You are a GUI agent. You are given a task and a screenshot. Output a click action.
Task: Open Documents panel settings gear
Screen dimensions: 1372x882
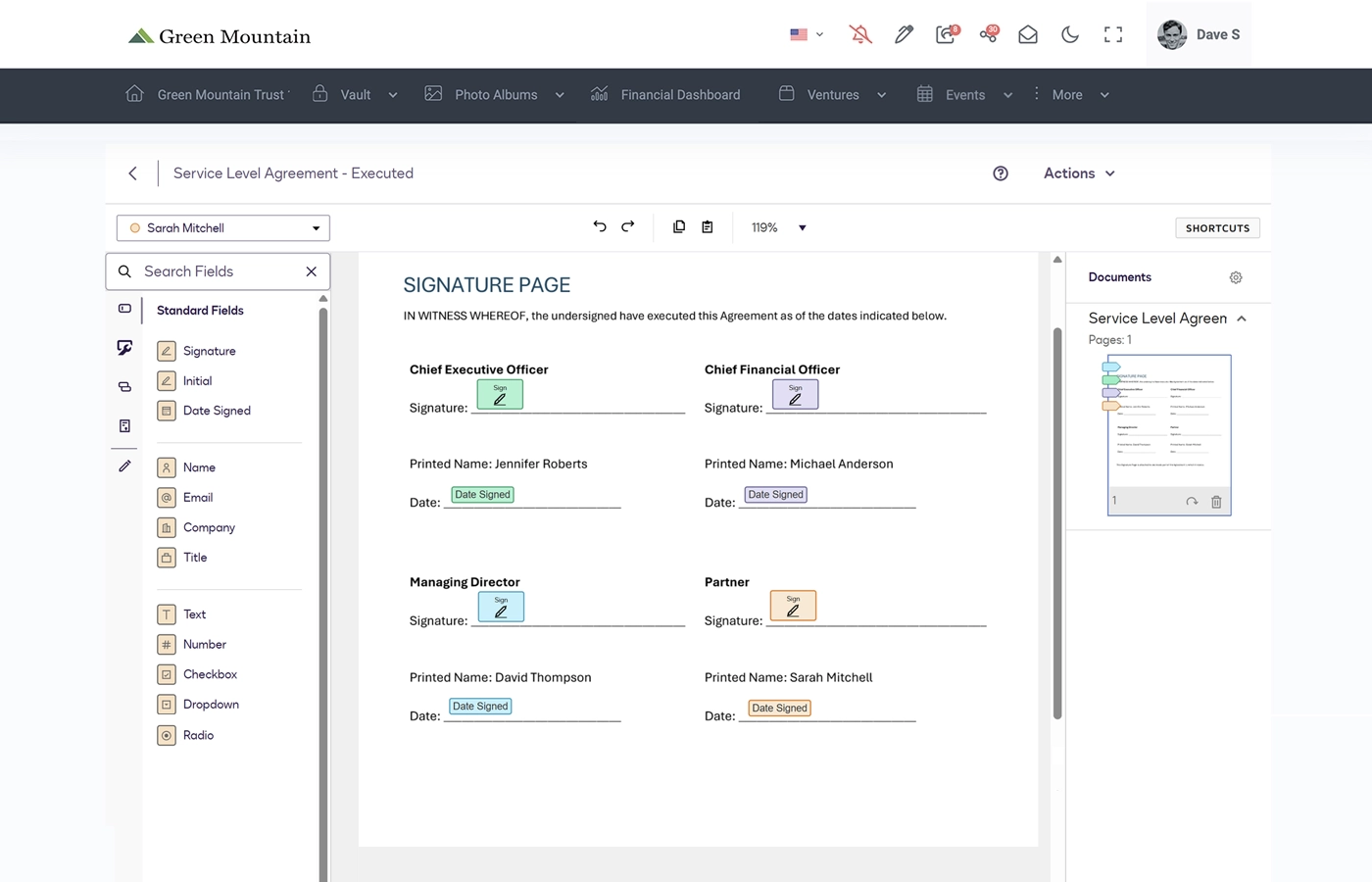click(x=1236, y=277)
